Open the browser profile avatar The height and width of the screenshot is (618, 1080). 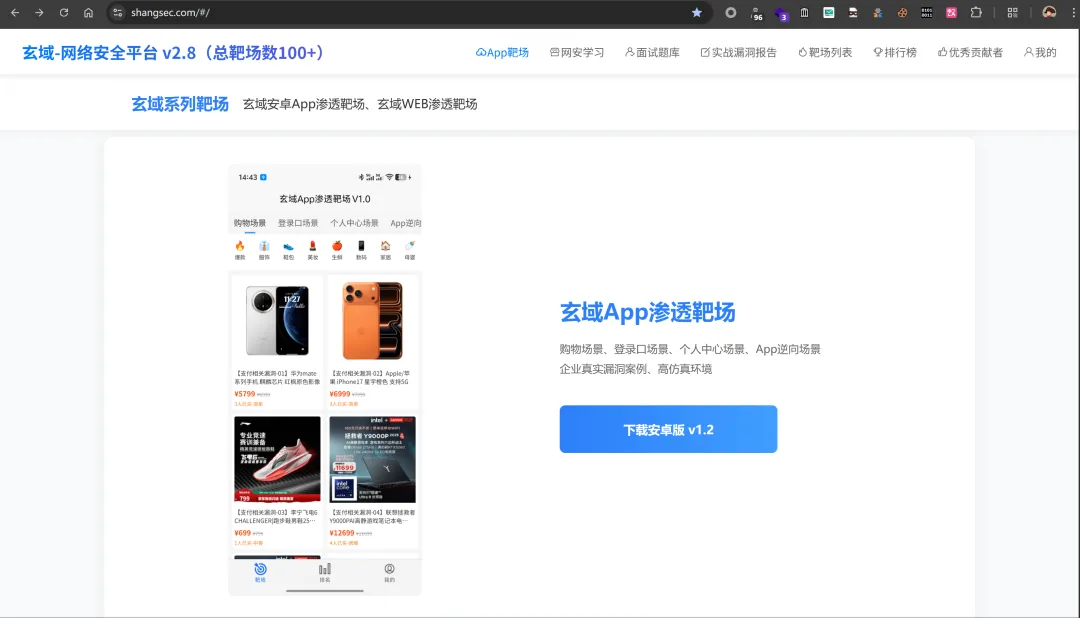1049,12
